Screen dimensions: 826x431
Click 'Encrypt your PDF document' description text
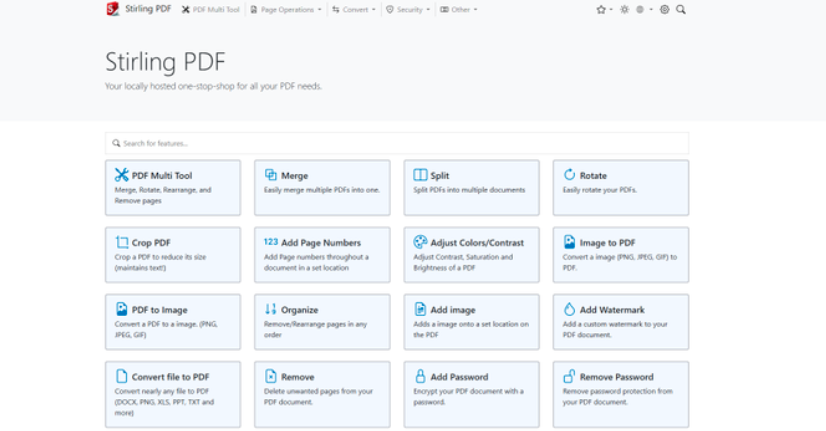(468, 396)
